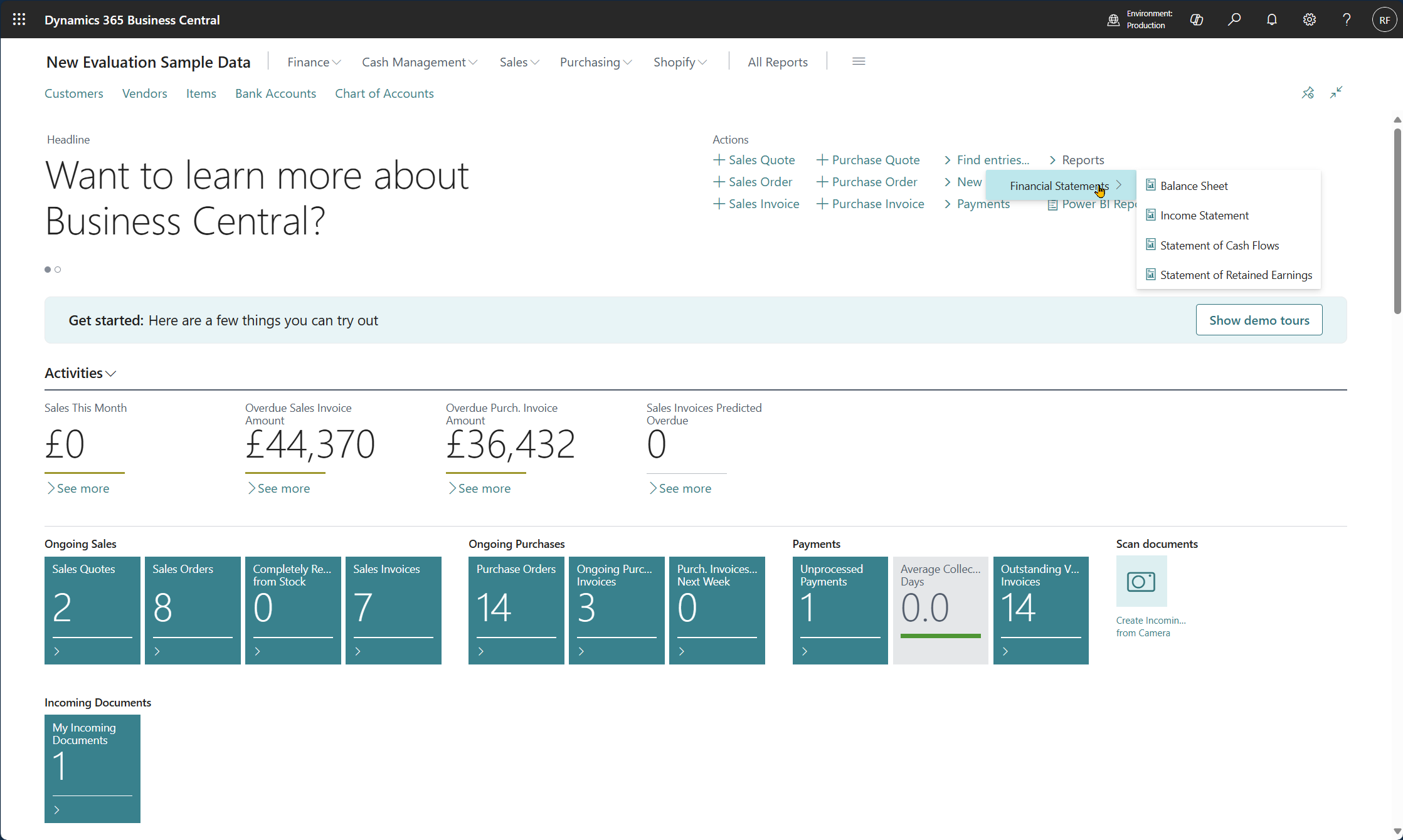Click the scrollbar down arrow
Image resolution: width=1403 pixels, height=840 pixels.
1397,831
